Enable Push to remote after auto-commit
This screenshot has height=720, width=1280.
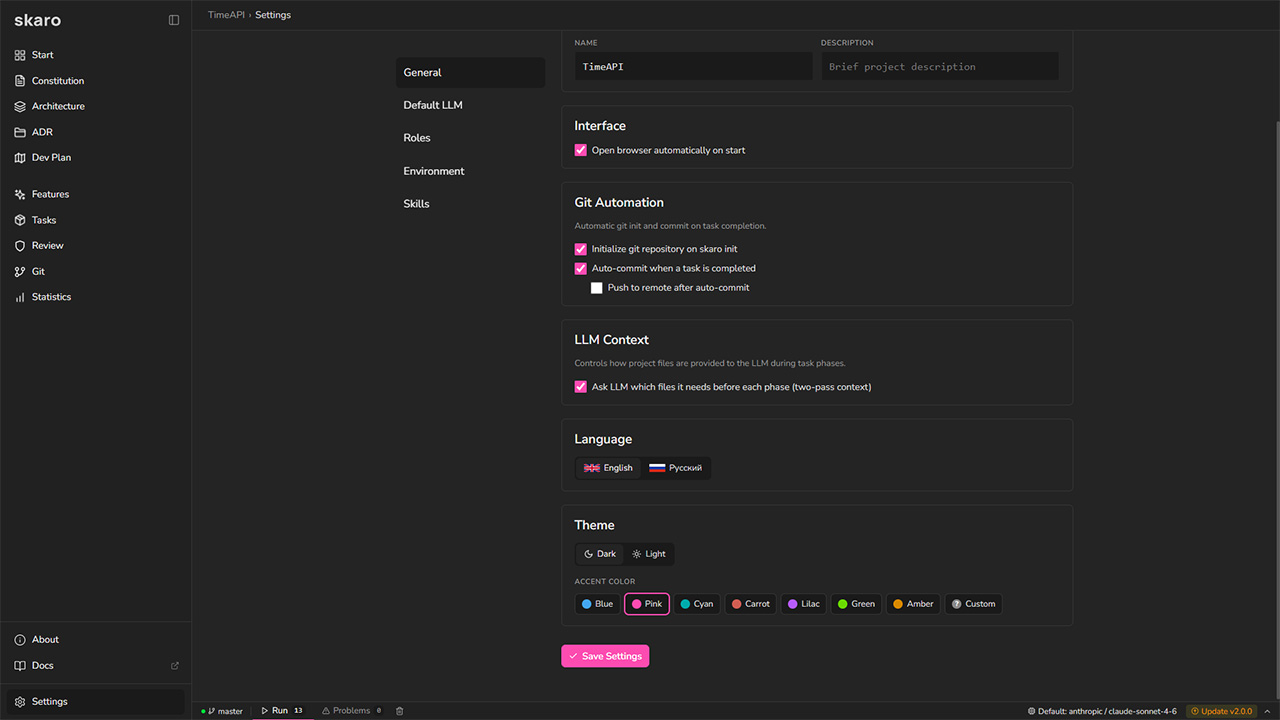click(597, 288)
